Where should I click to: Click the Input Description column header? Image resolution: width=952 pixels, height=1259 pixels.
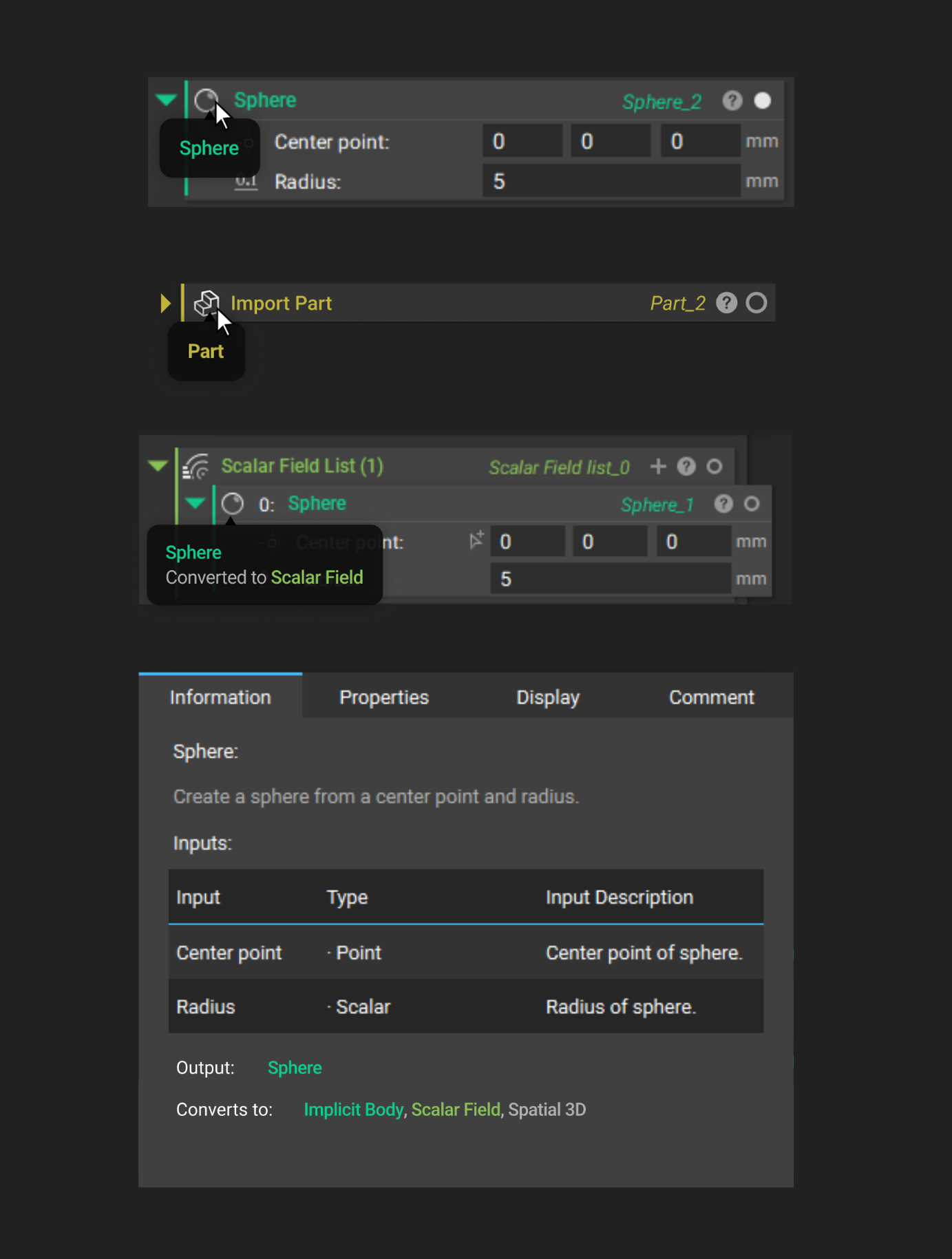pyautogui.click(x=620, y=897)
